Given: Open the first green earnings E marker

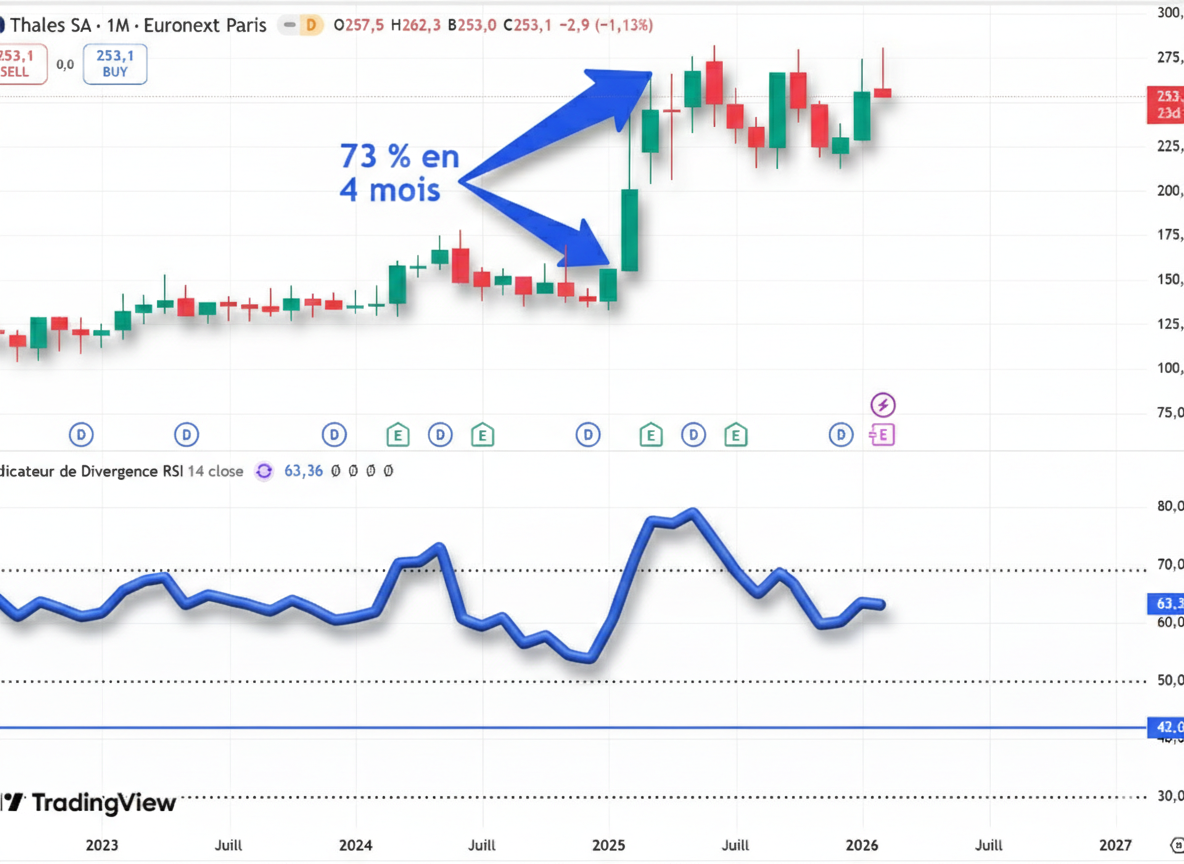Looking at the screenshot, I should tap(398, 435).
